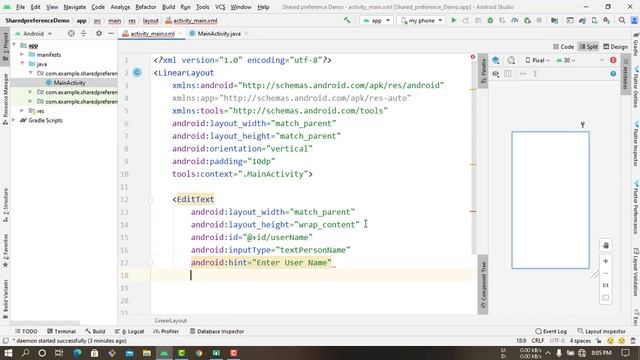The image size is (640, 360).
Task: Switch editor to Split view mode
Action: (589, 47)
